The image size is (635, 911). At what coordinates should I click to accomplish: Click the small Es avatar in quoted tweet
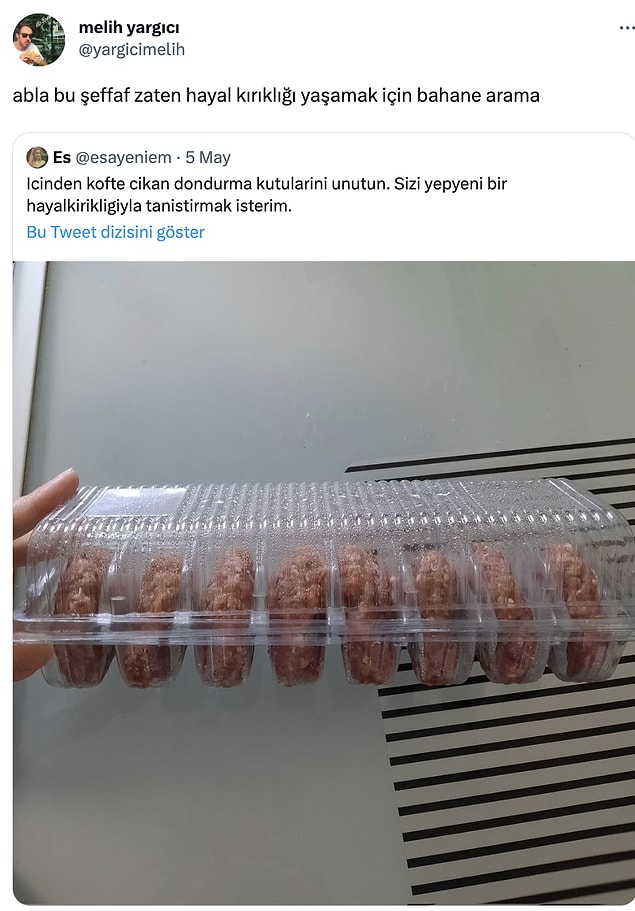37,157
